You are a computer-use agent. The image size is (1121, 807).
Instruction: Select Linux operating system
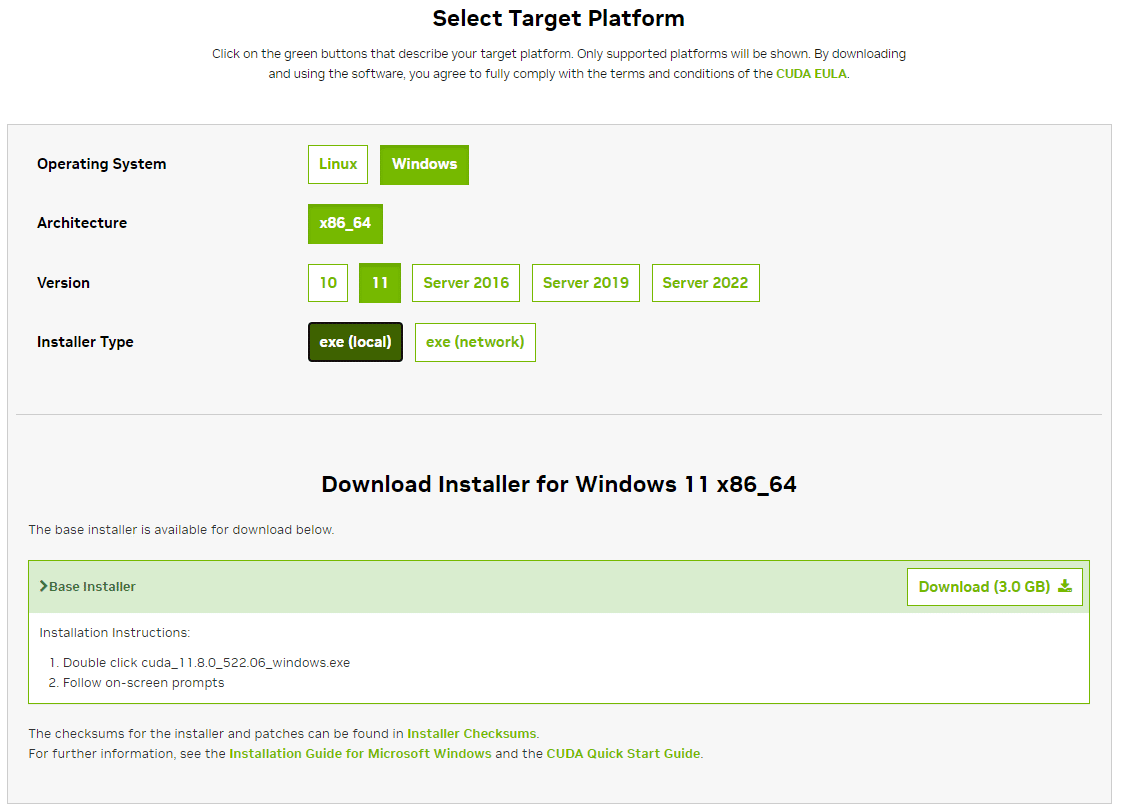(337, 164)
